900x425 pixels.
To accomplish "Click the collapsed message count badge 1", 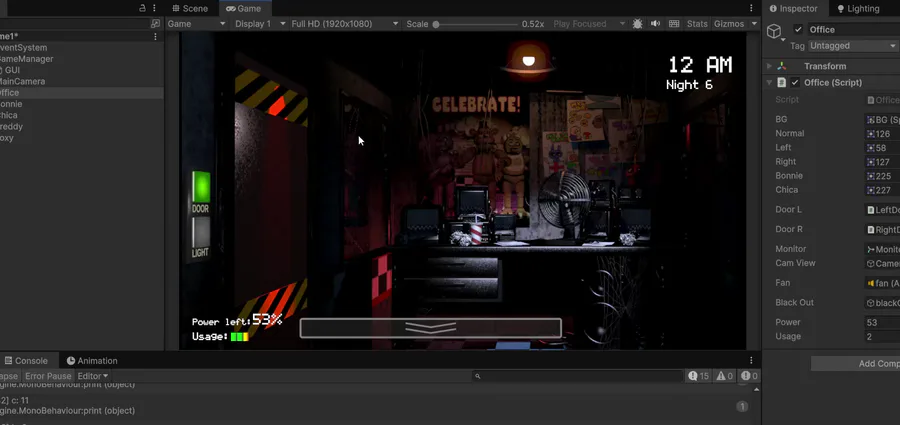I will click(742, 407).
